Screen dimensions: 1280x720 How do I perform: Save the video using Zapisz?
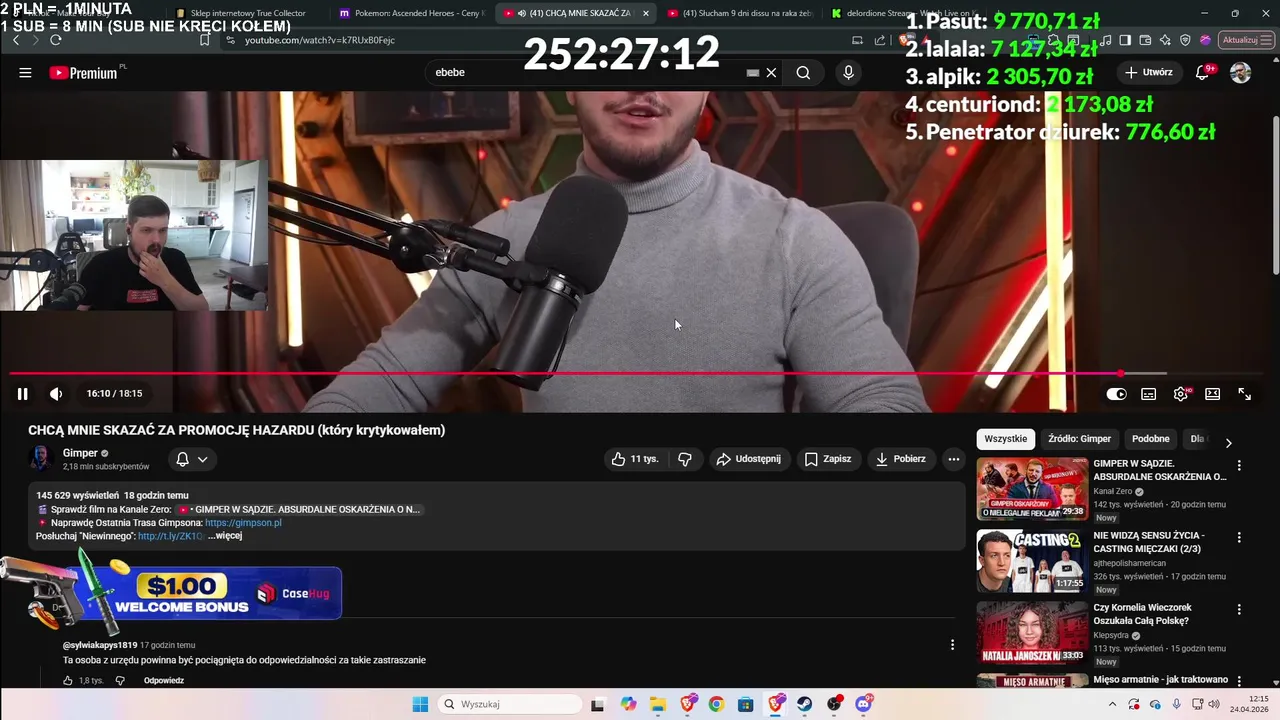coord(828,459)
